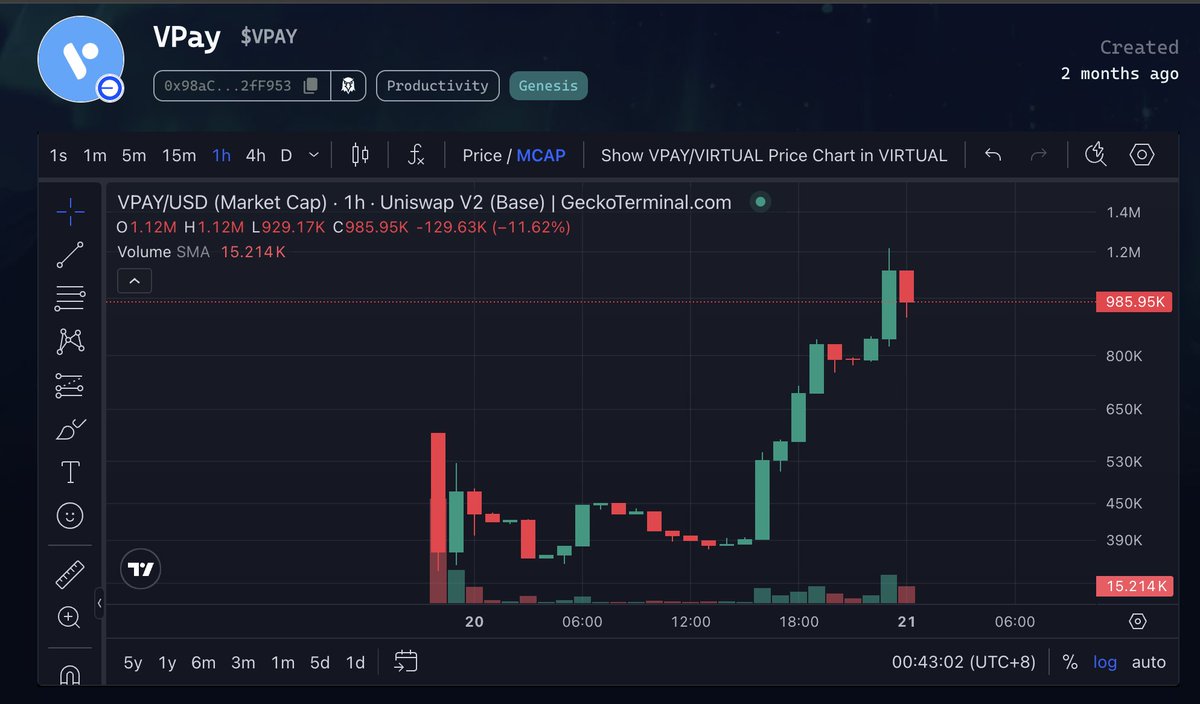1200x704 pixels.
Task: Open the go-to-date calendar icon
Action: coord(405,661)
